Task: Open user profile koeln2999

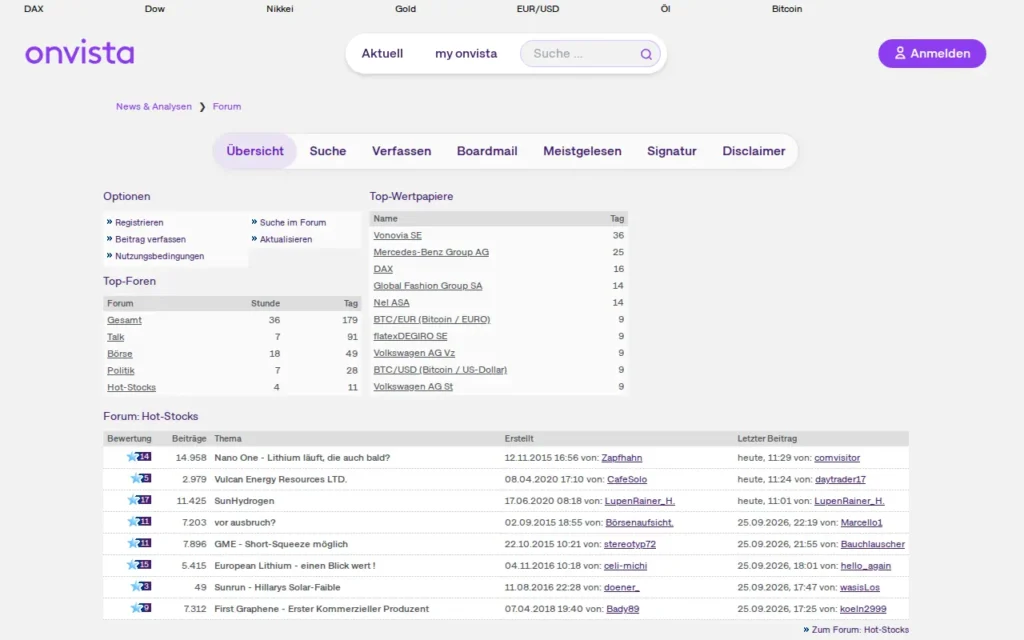Action: pos(863,609)
